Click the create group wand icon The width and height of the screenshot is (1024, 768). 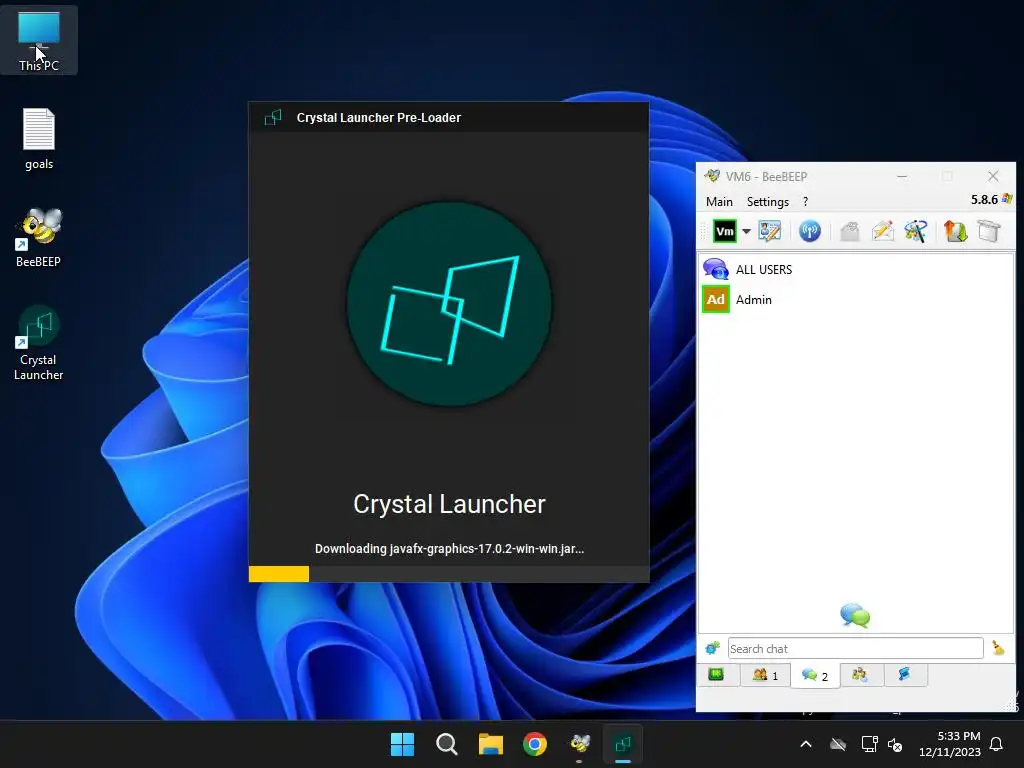click(916, 231)
